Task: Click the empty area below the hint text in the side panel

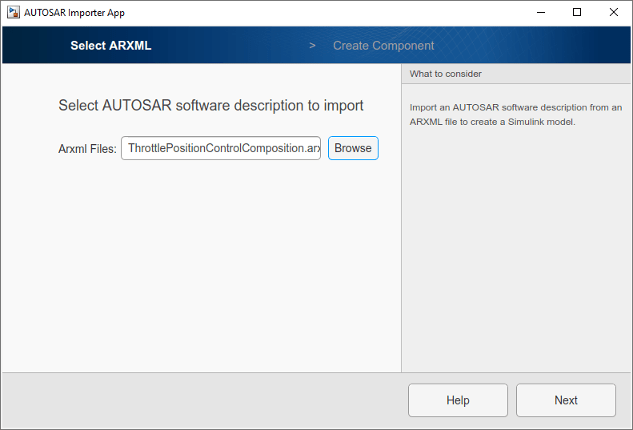Action: tap(516, 250)
